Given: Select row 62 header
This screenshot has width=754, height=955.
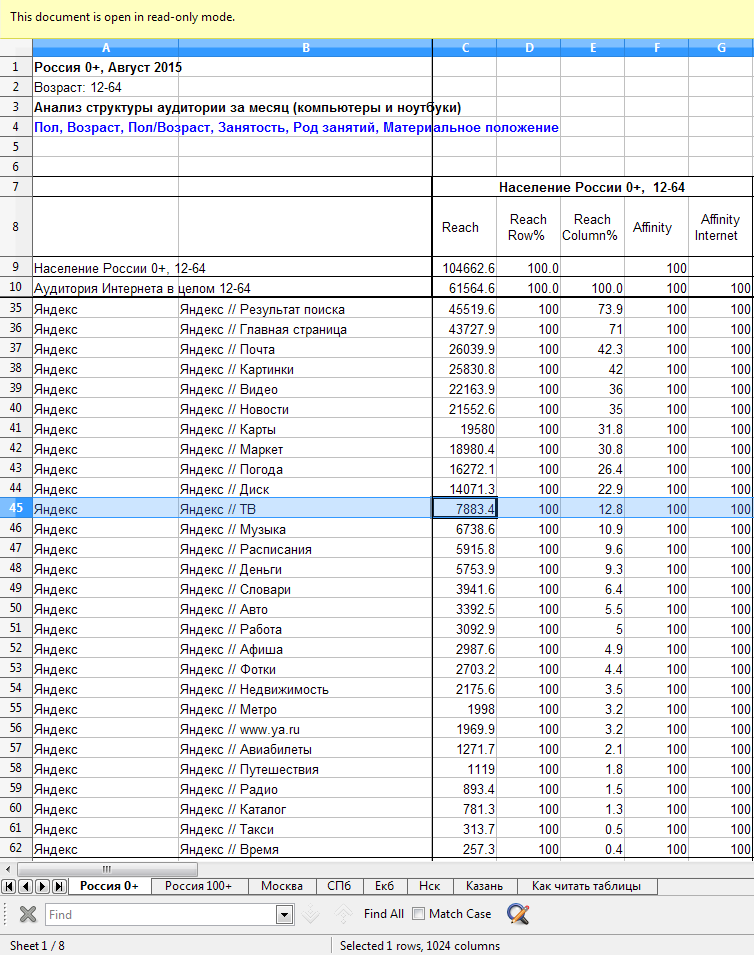Looking at the screenshot, I should tap(16, 848).
